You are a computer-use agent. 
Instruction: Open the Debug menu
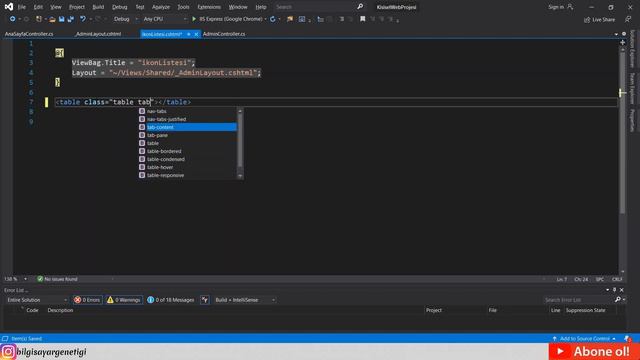click(120, 7)
